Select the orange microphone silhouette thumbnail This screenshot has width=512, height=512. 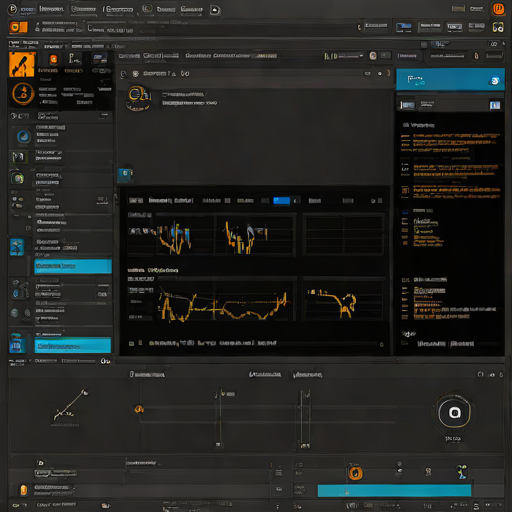pyautogui.click(x=22, y=64)
